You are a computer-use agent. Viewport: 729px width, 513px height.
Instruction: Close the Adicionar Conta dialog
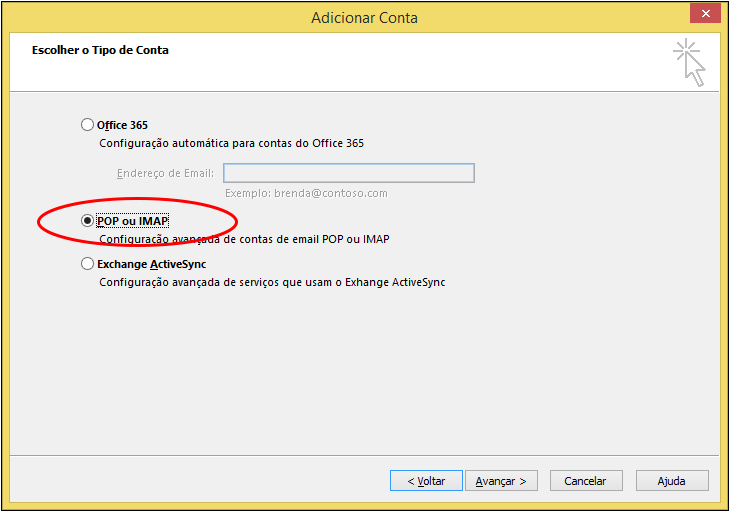coord(705,13)
